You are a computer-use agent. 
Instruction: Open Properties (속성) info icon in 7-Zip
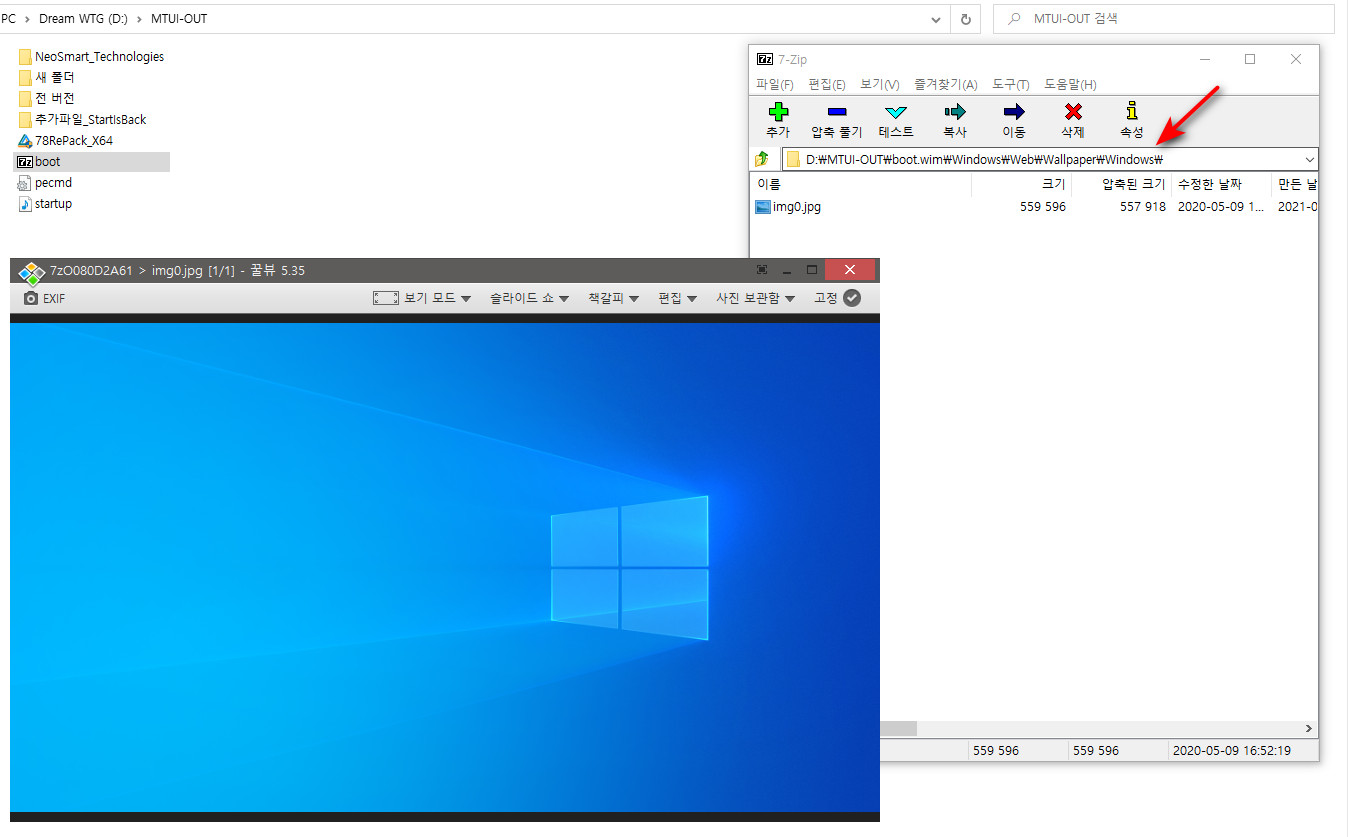coord(1131,110)
